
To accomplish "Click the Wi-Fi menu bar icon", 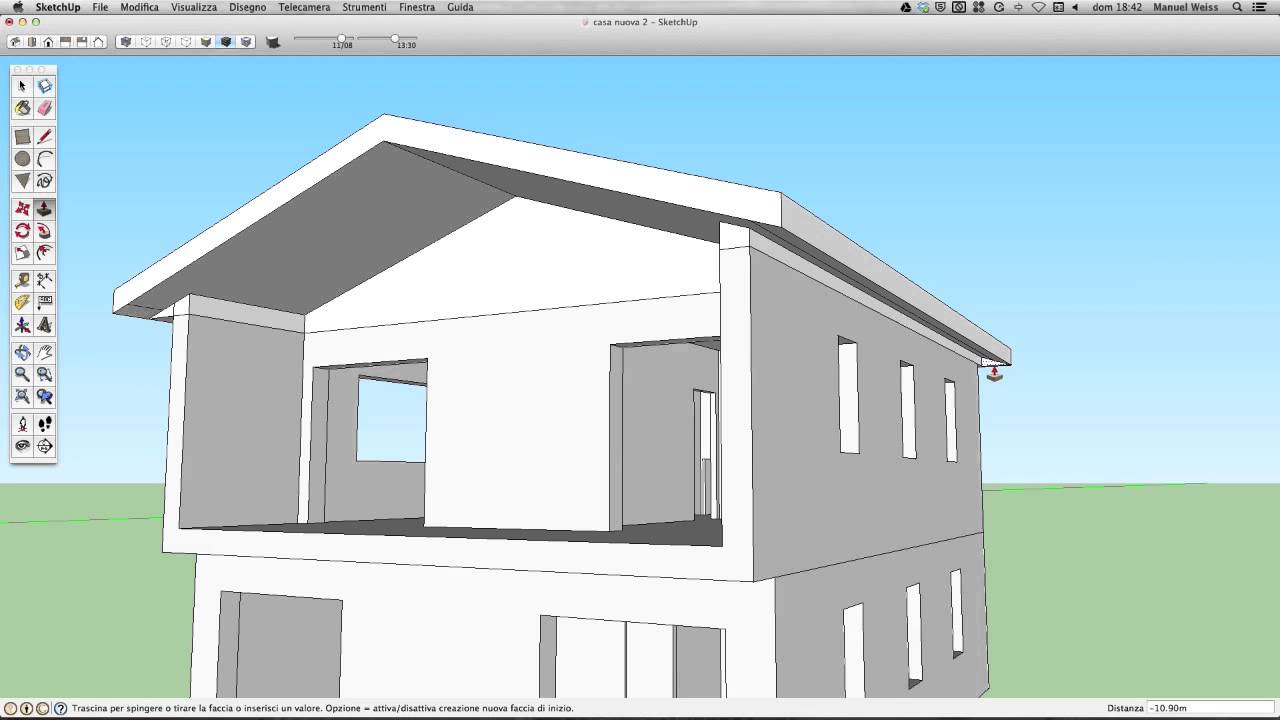I will pos(1038,7).
